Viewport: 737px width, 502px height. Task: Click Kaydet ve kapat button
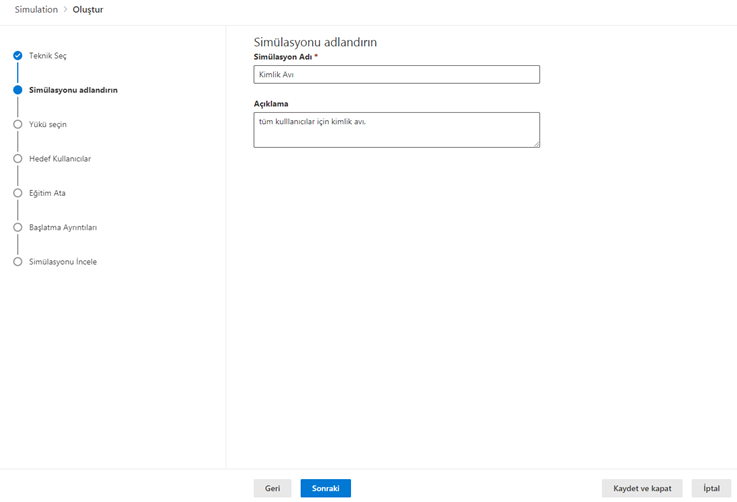[642, 488]
